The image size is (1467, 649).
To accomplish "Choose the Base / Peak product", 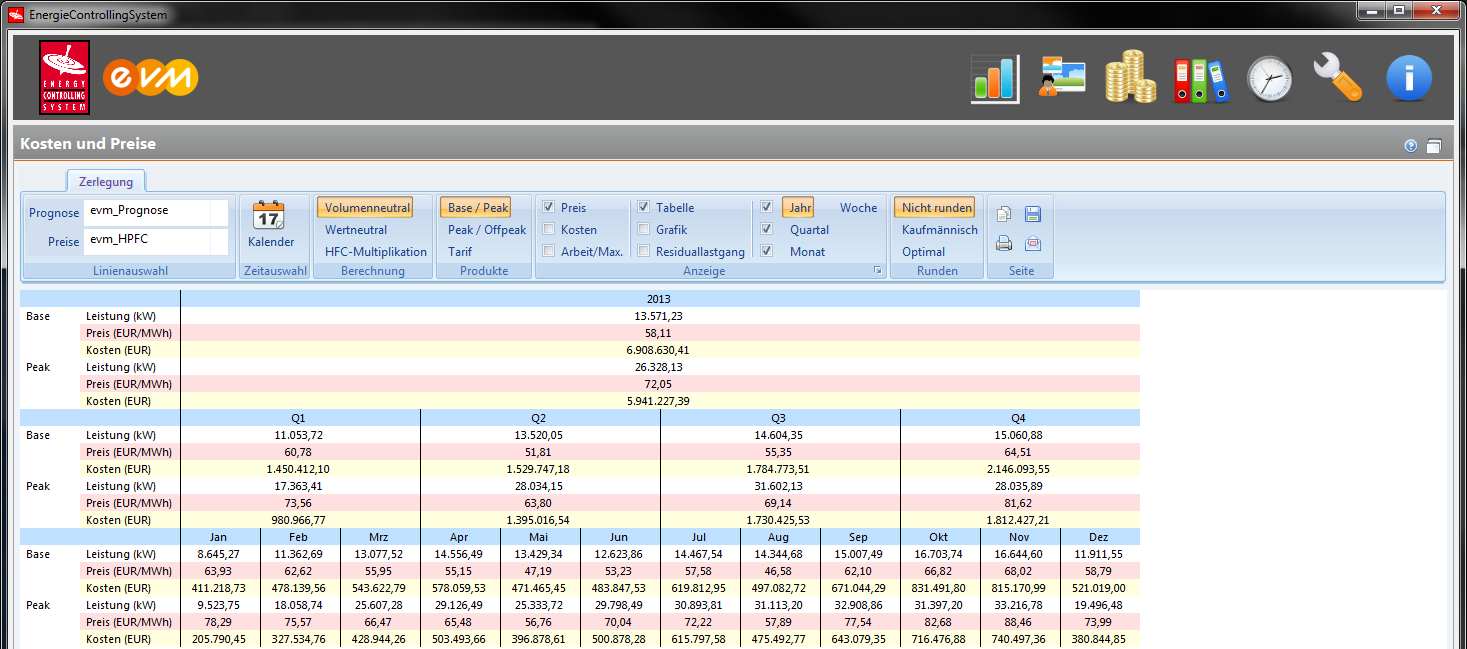I will [475, 208].
